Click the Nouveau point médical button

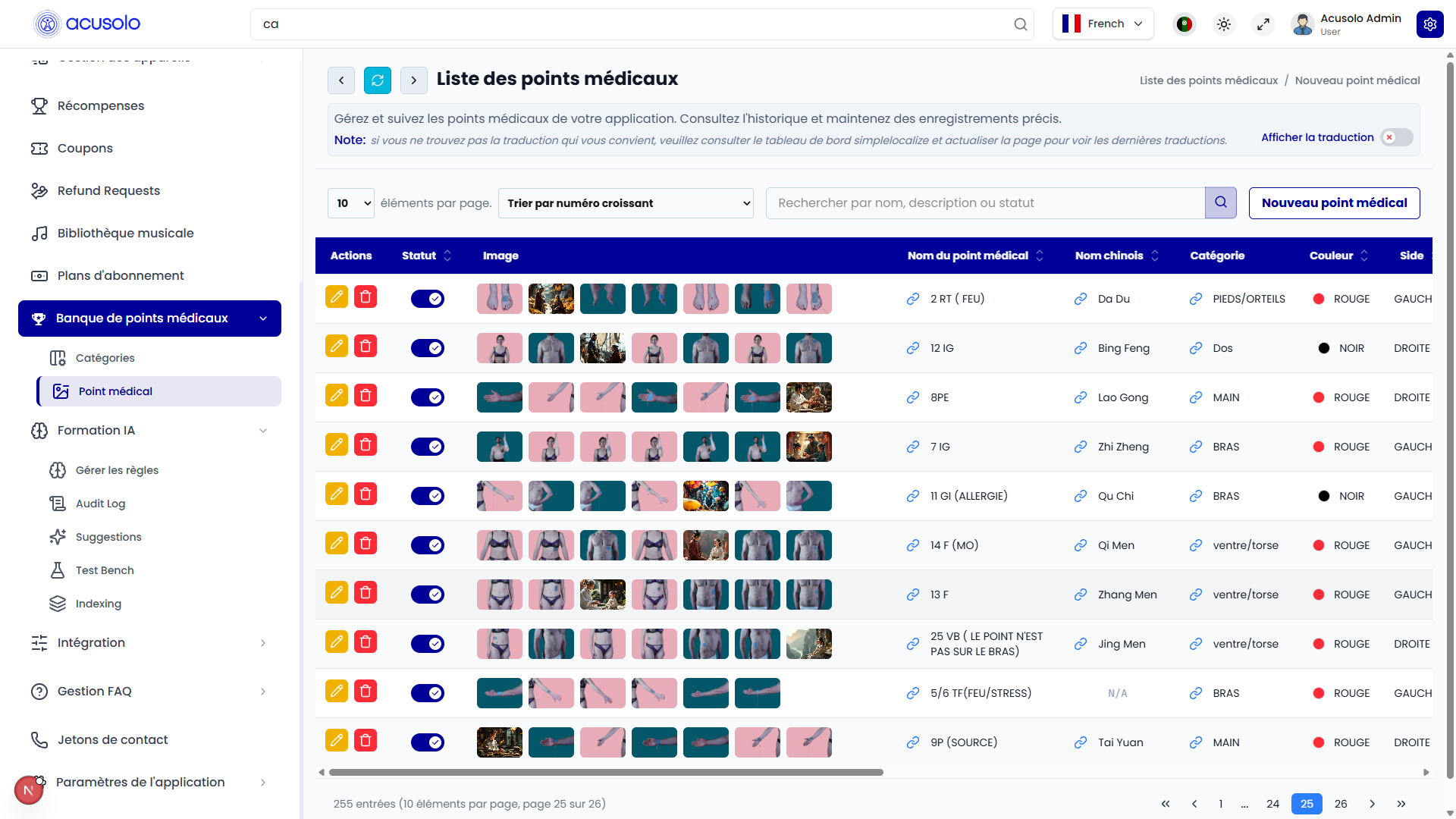1333,202
